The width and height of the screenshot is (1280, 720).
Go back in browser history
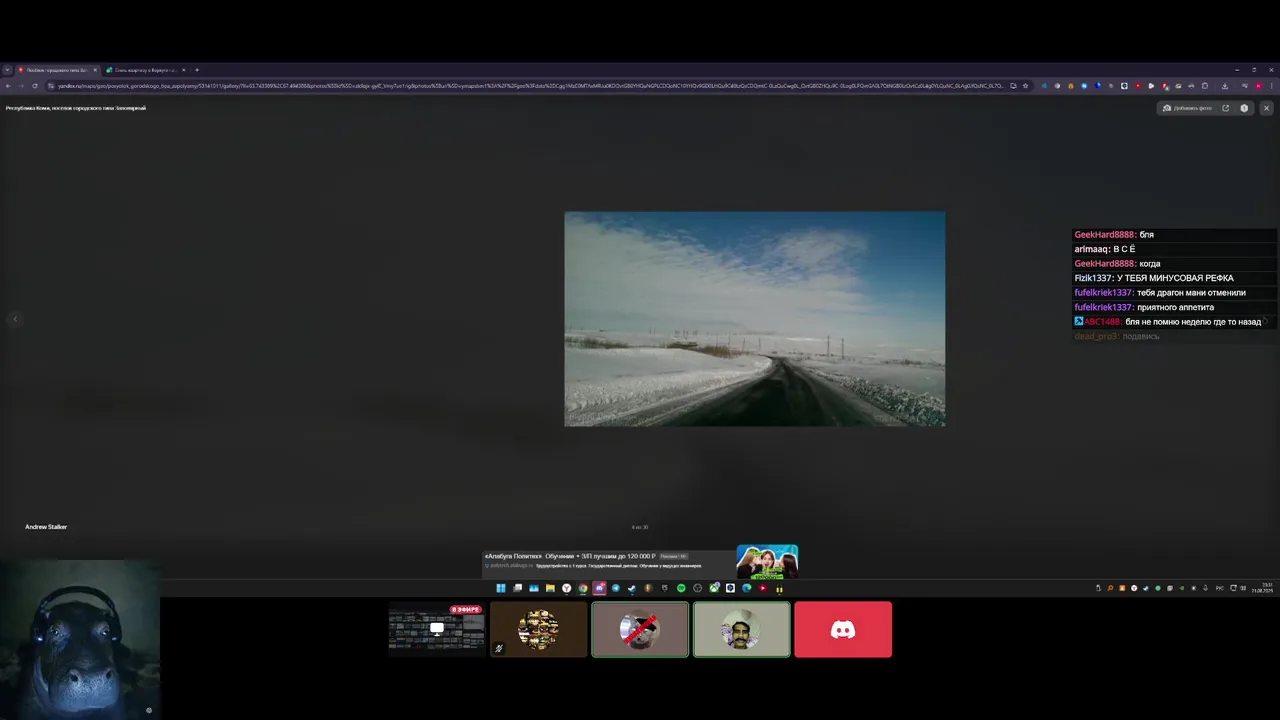8,86
